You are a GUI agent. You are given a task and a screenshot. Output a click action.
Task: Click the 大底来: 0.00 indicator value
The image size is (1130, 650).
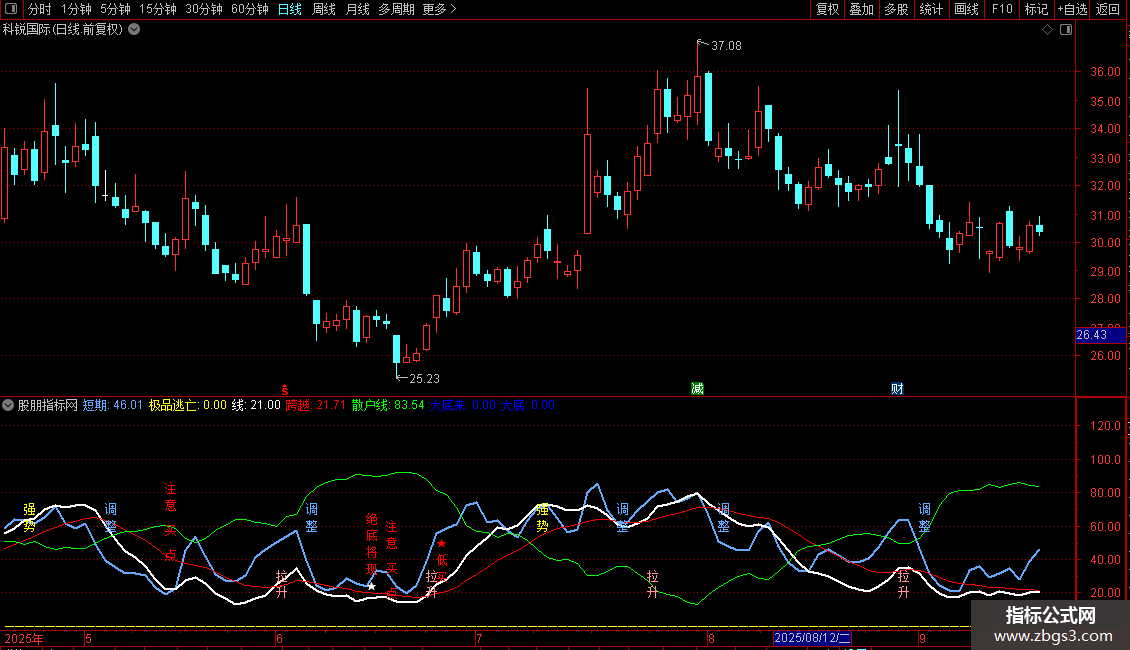463,405
